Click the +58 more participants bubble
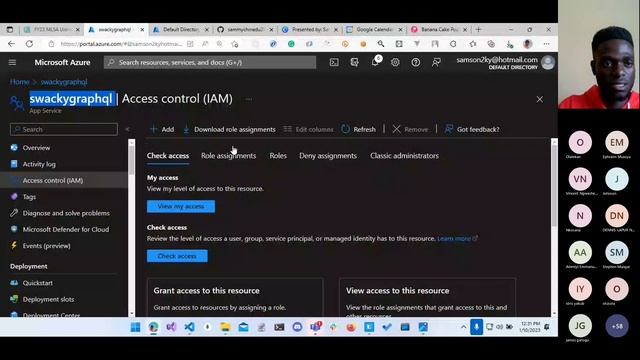Image resolution: width=640 pixels, height=360 pixels. [617, 326]
